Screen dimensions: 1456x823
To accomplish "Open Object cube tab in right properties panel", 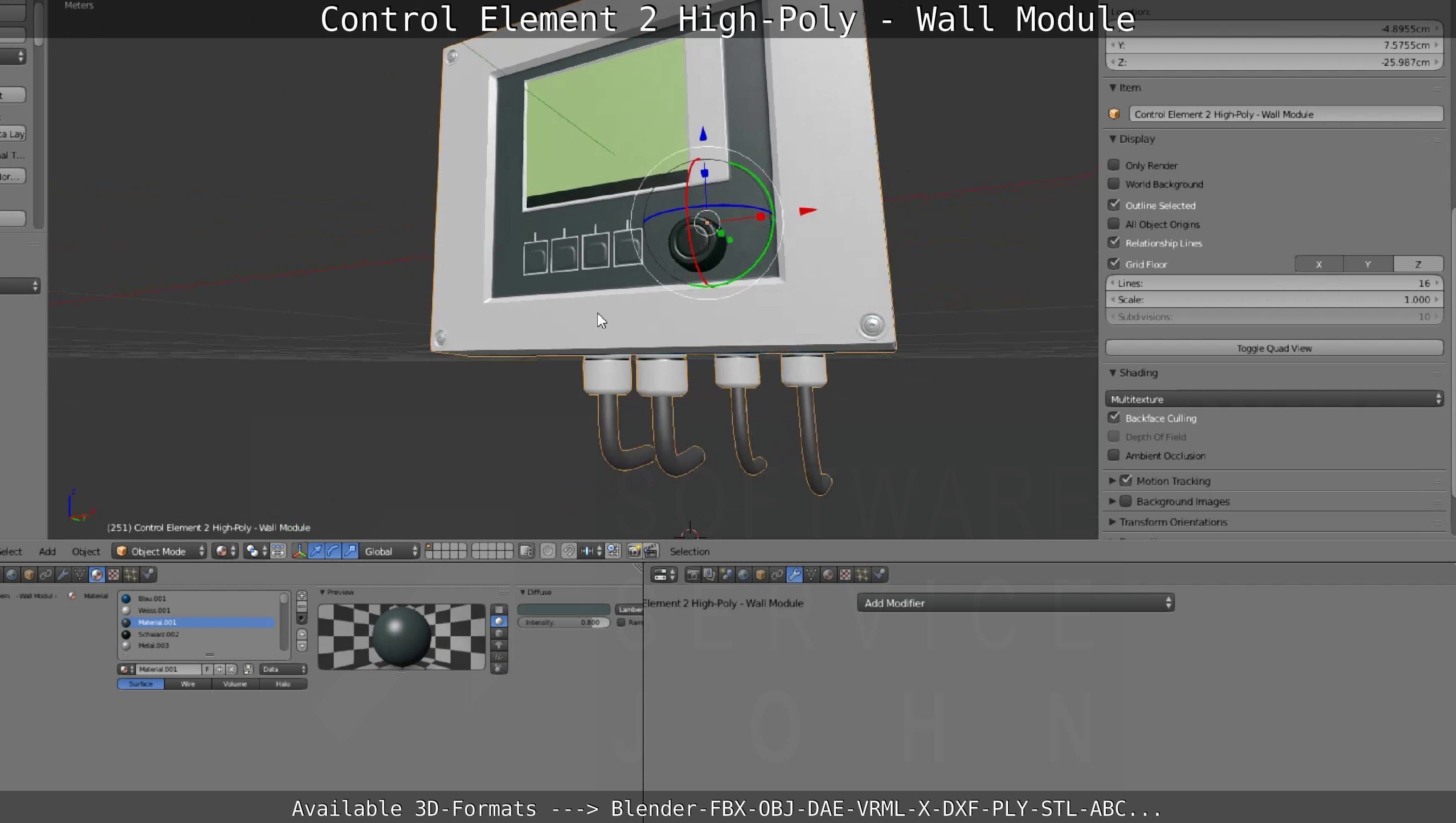I will (760, 575).
